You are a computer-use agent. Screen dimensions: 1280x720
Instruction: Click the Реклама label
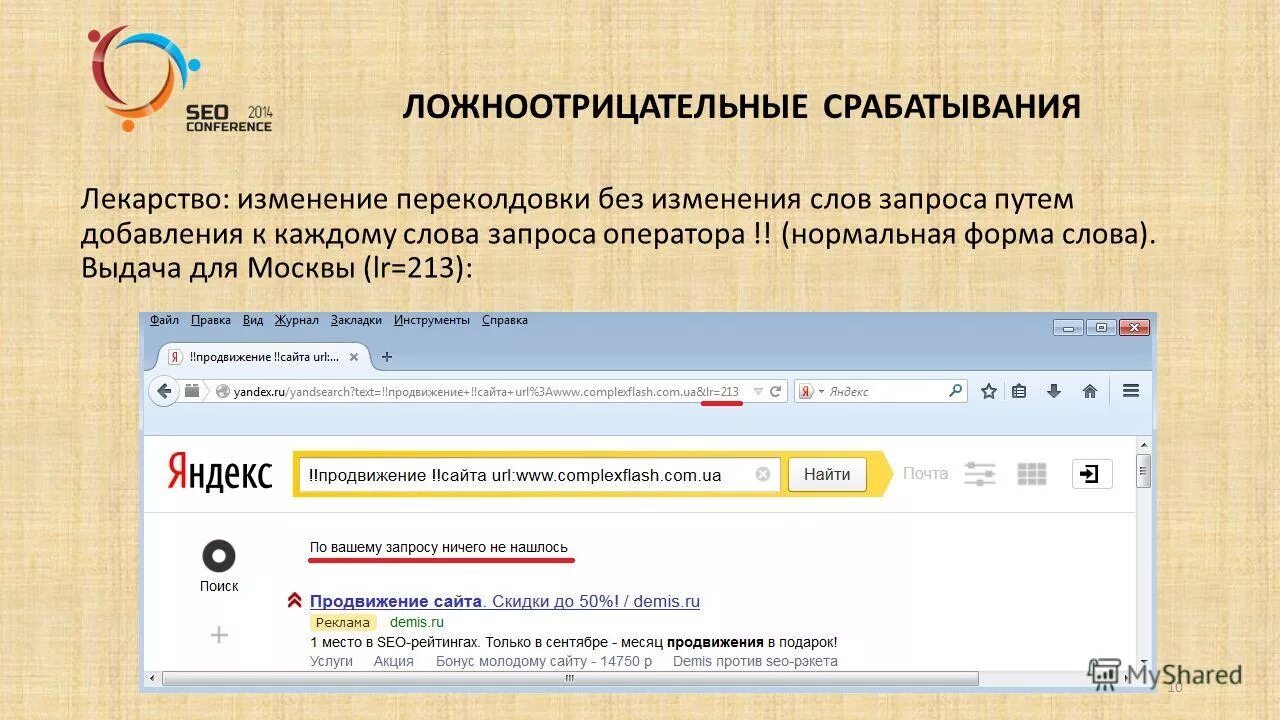point(343,622)
